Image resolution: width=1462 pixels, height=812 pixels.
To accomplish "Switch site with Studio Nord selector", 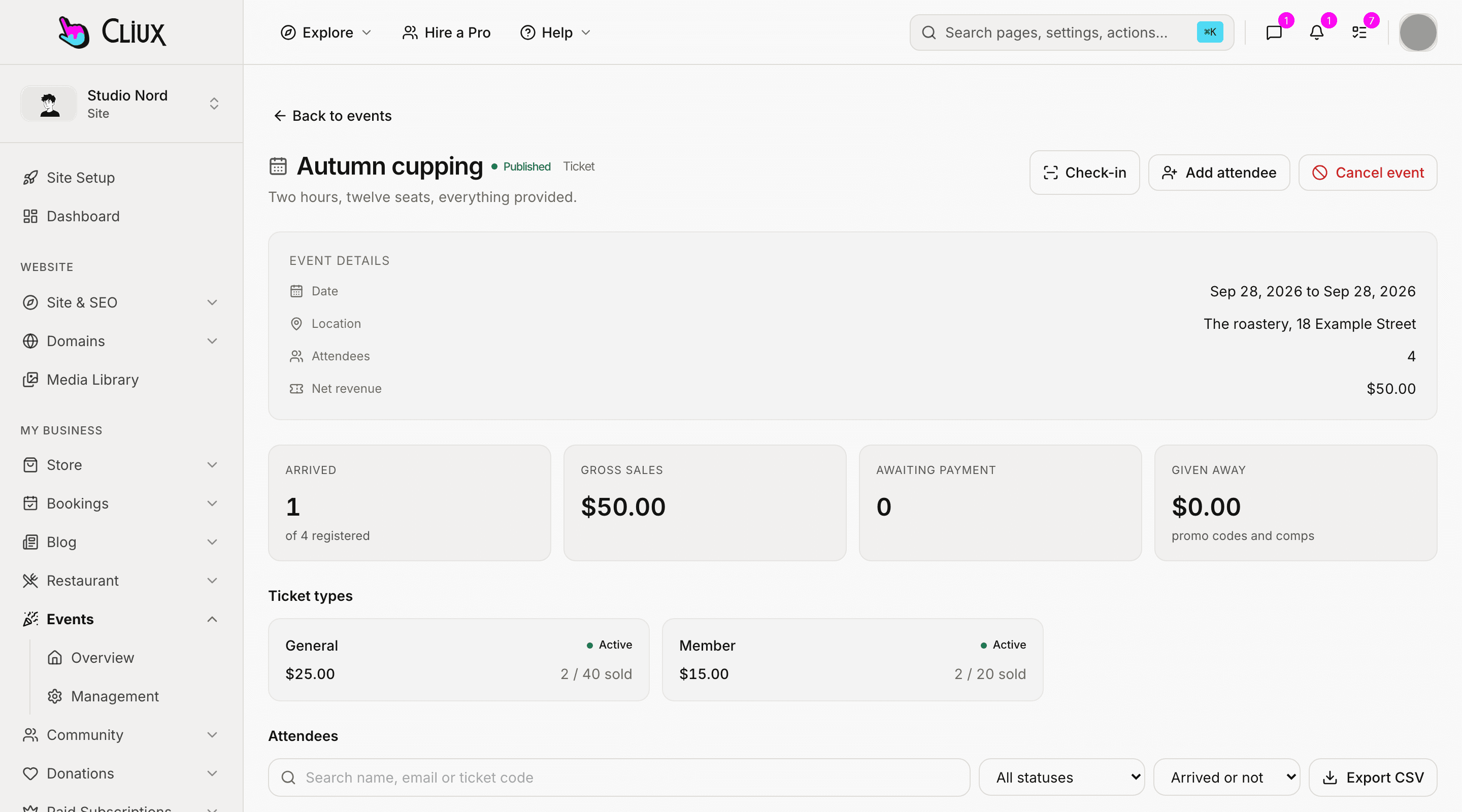I will (x=121, y=103).
